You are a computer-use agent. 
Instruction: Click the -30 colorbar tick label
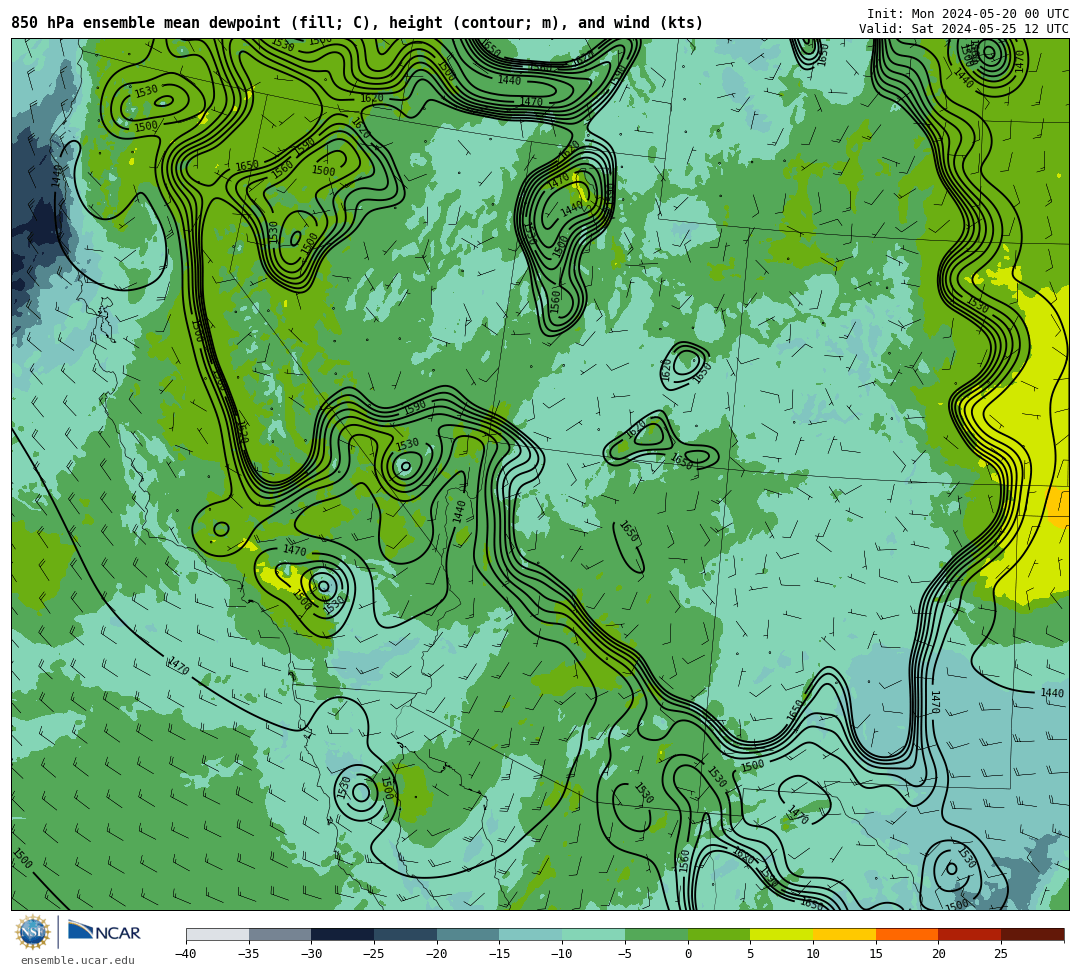tap(311, 954)
